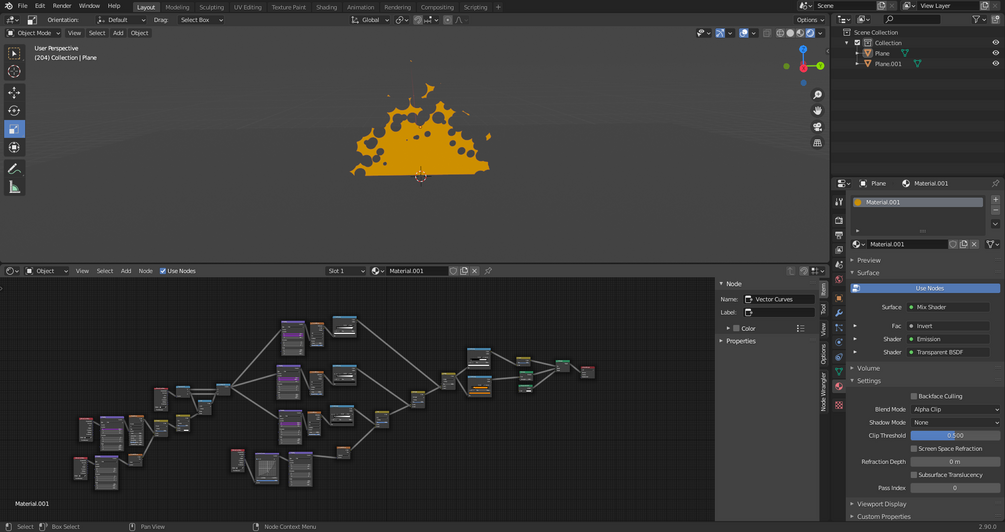Screen dimensions: 1005x532
Task: Click the node Label input field
Action: click(x=780, y=312)
